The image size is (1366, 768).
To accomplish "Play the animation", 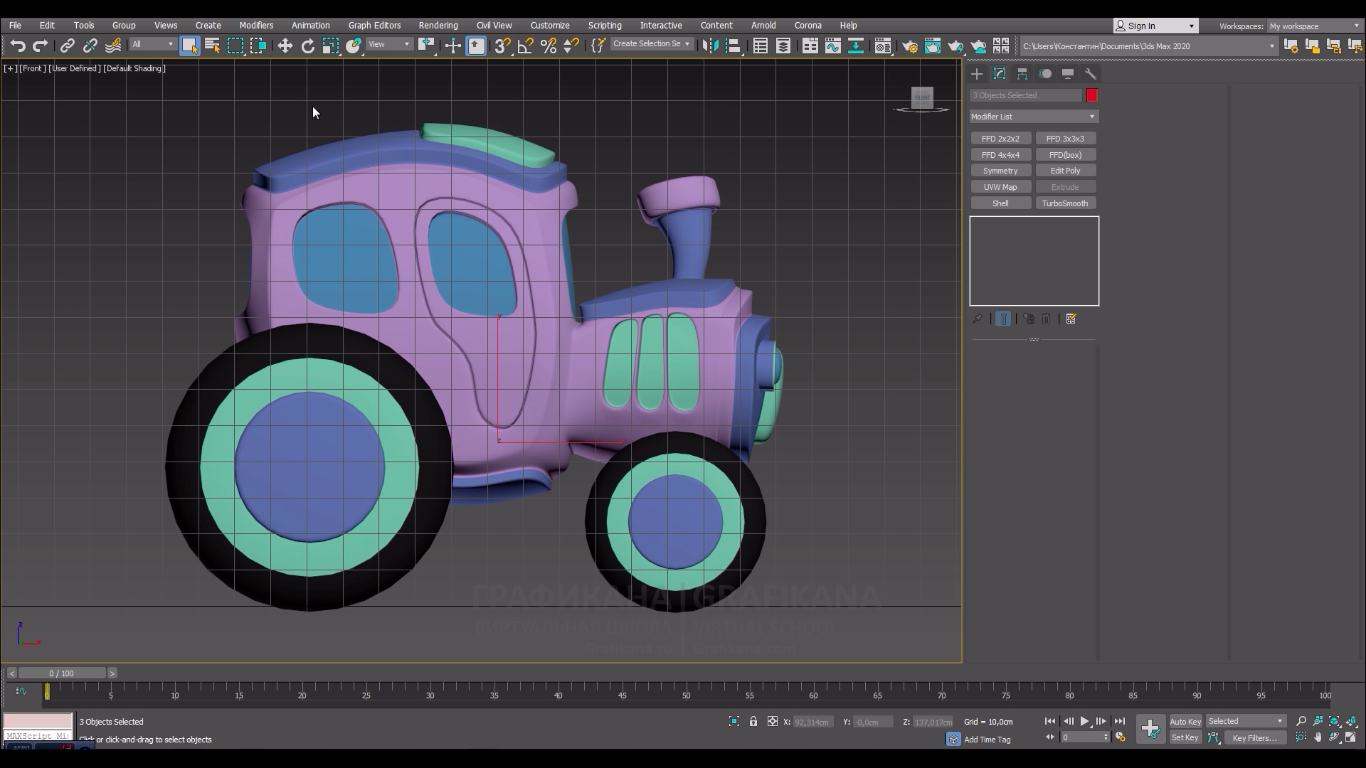I will coord(1084,721).
